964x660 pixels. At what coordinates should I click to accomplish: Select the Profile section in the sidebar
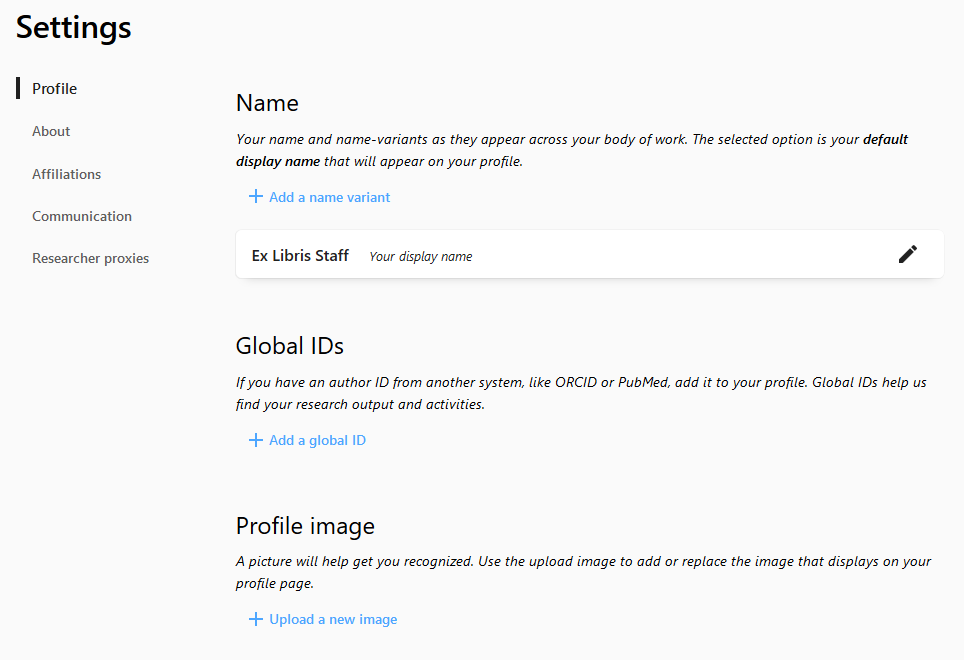point(54,89)
